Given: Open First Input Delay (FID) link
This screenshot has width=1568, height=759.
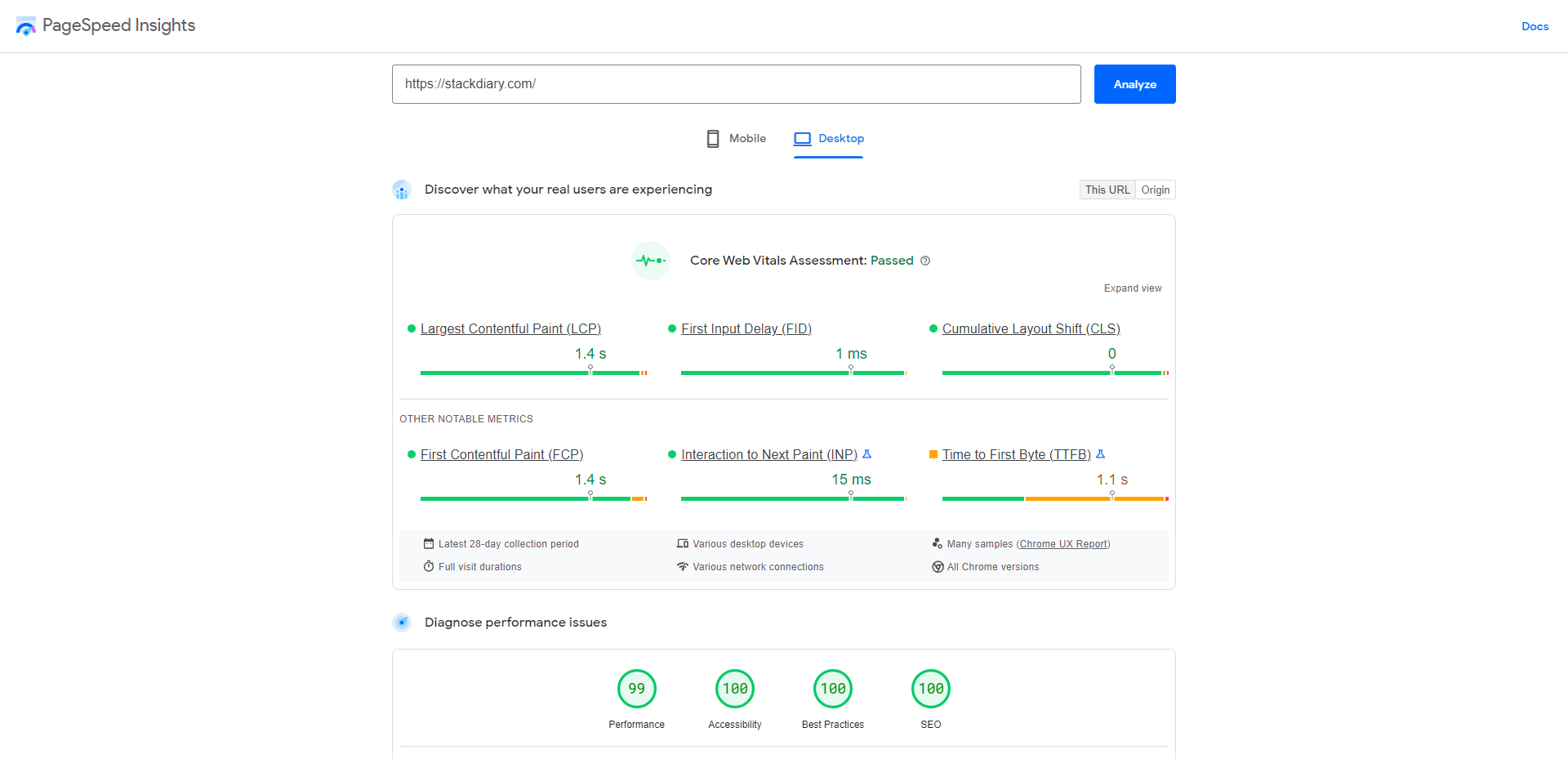Looking at the screenshot, I should [746, 328].
